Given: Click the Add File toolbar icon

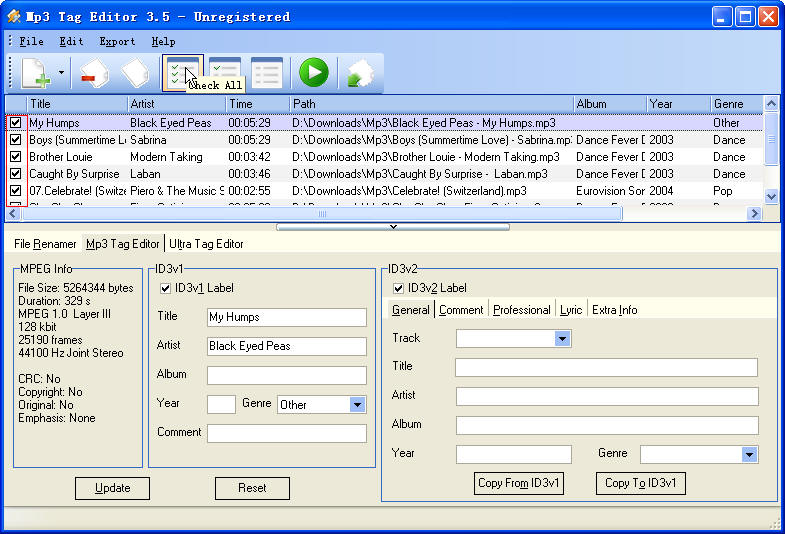Looking at the screenshot, I should pos(36,73).
